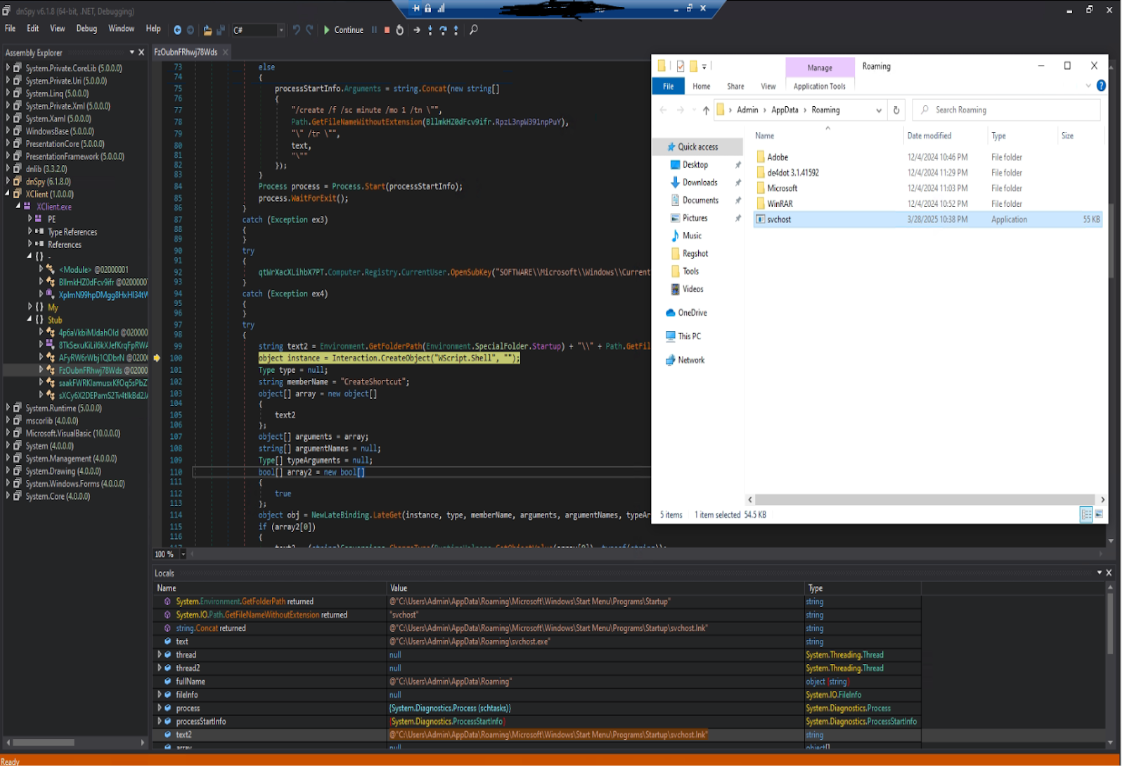
Task: Open the Debug menu
Action: [x=86, y=29]
